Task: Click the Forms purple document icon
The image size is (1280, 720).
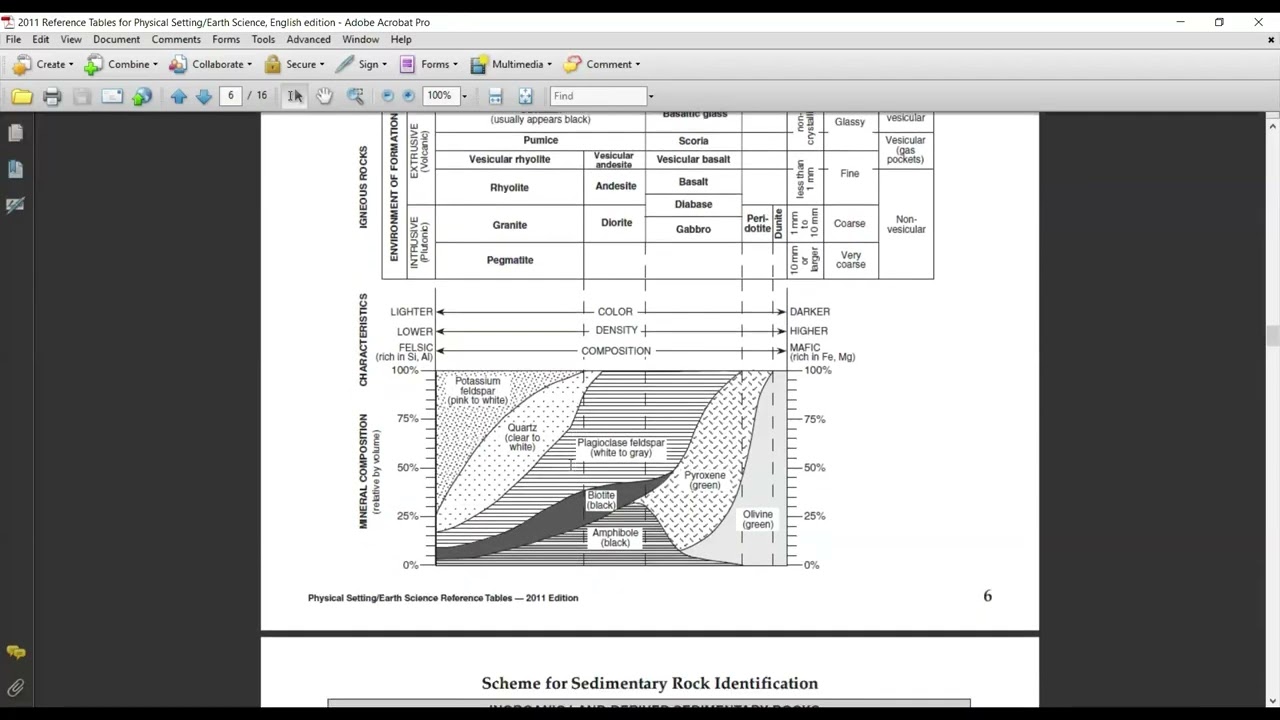Action: point(407,64)
